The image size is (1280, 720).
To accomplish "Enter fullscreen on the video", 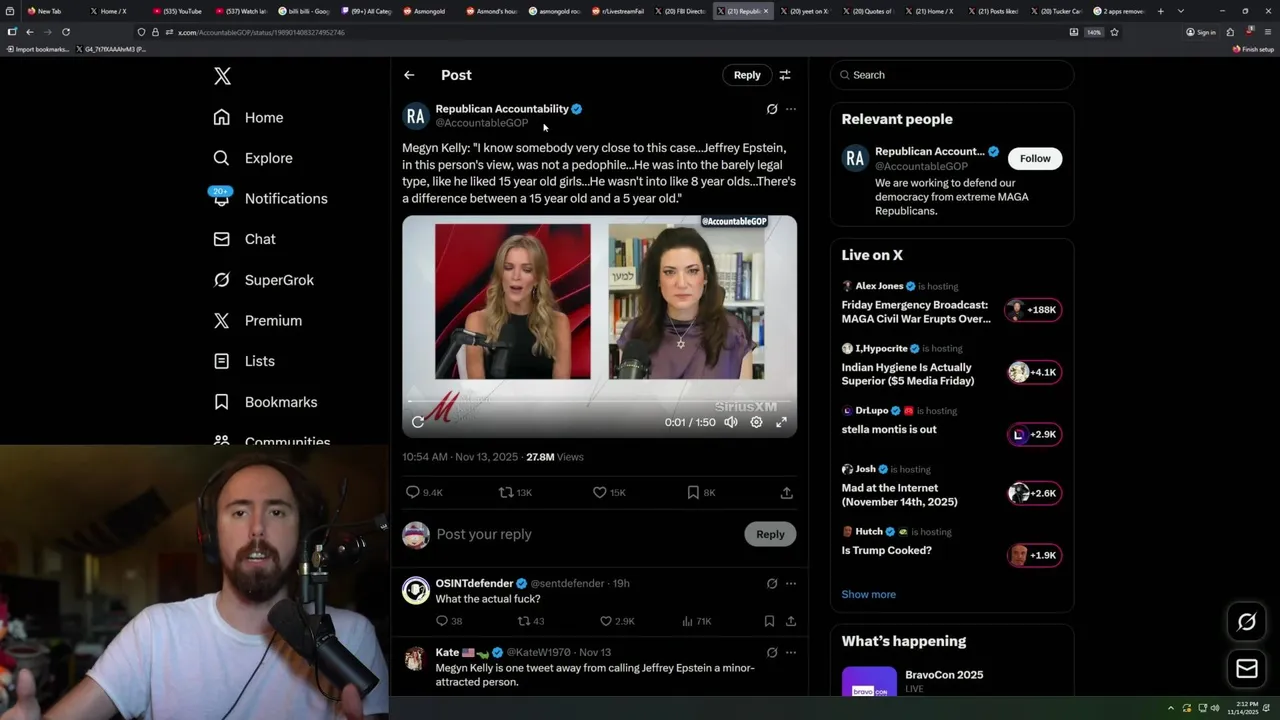I will [x=781, y=422].
